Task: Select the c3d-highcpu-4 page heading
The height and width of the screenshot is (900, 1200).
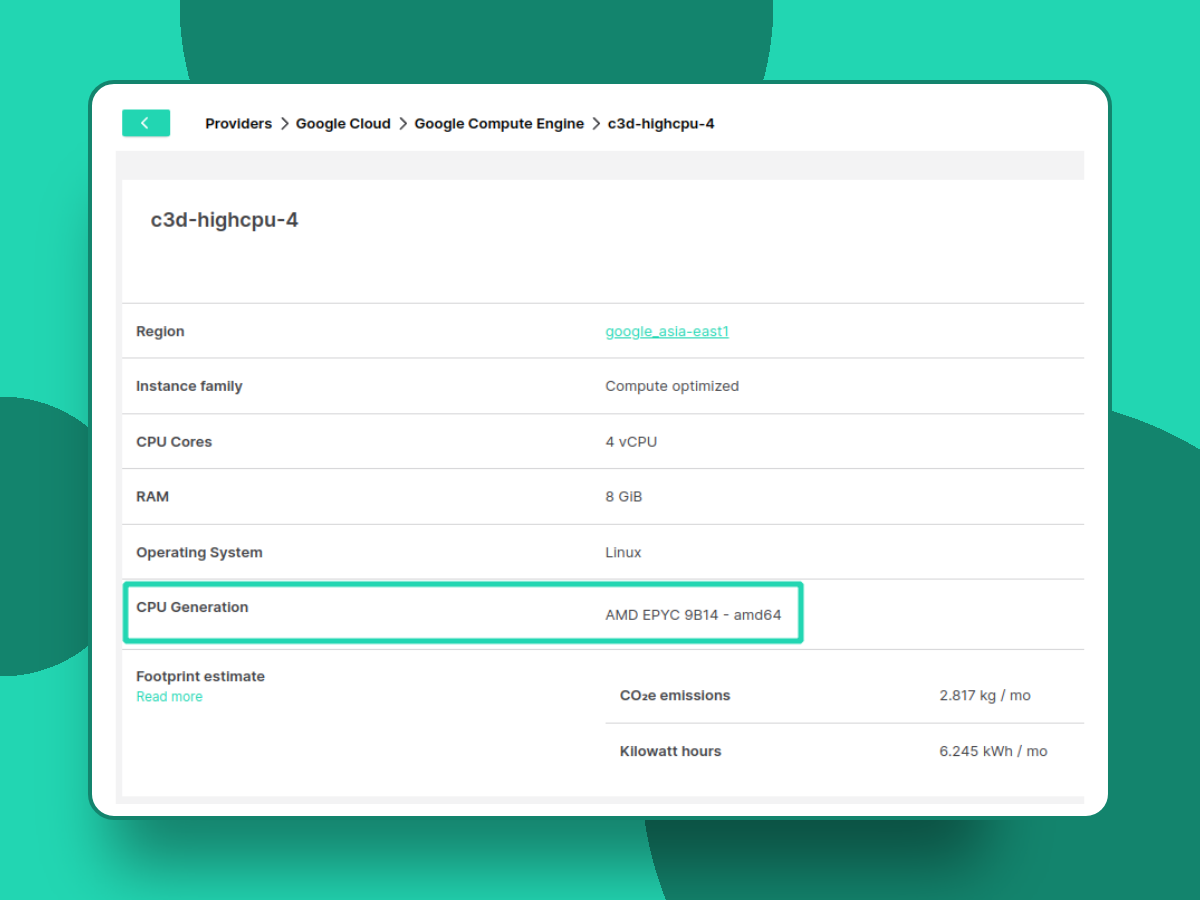Action: tap(224, 220)
